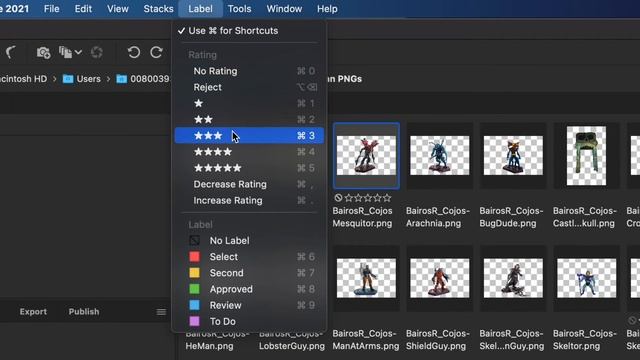Apply blue Review label
The image size is (640, 360).
click(x=249, y=305)
